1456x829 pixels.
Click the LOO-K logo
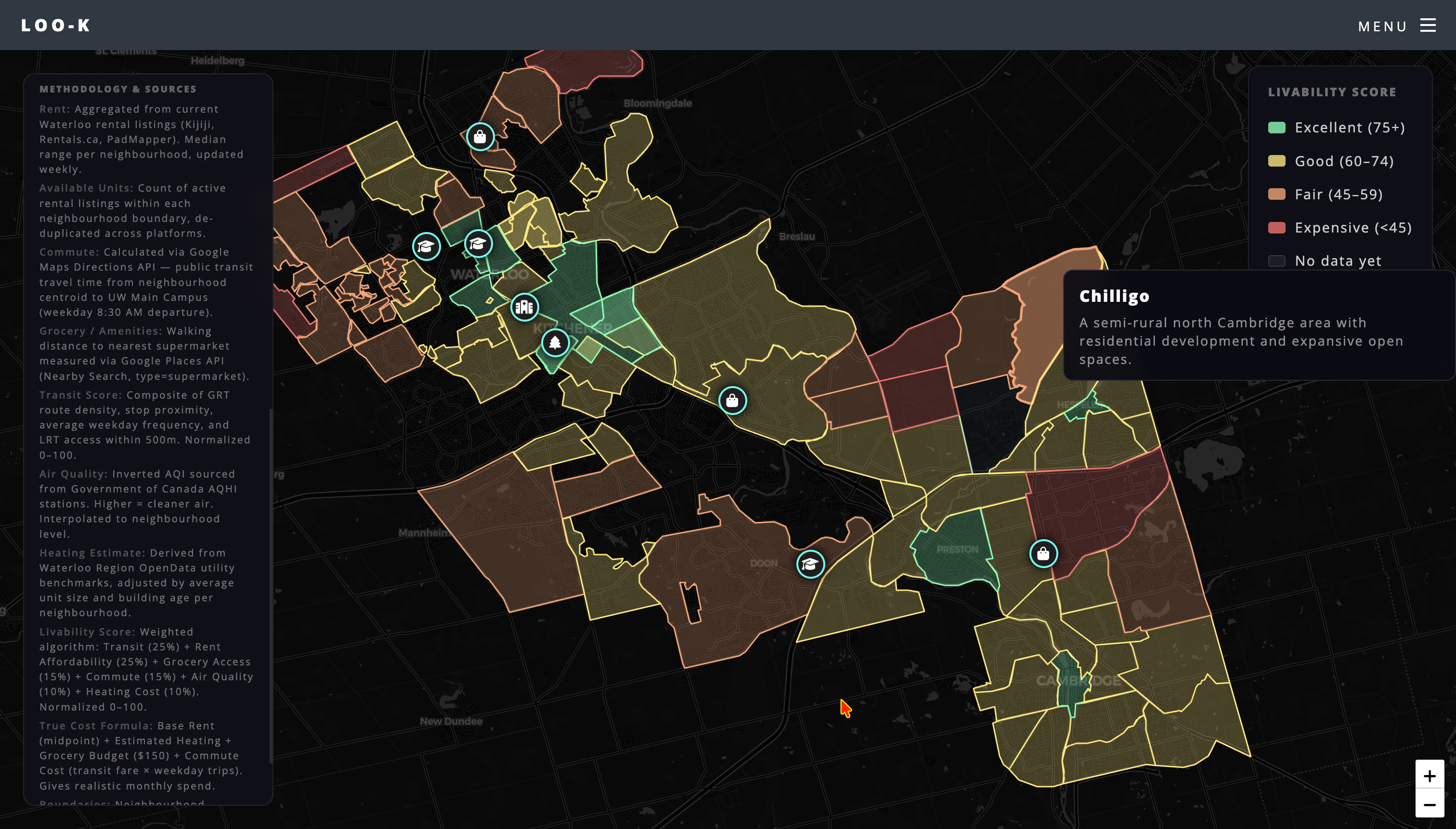(56, 25)
